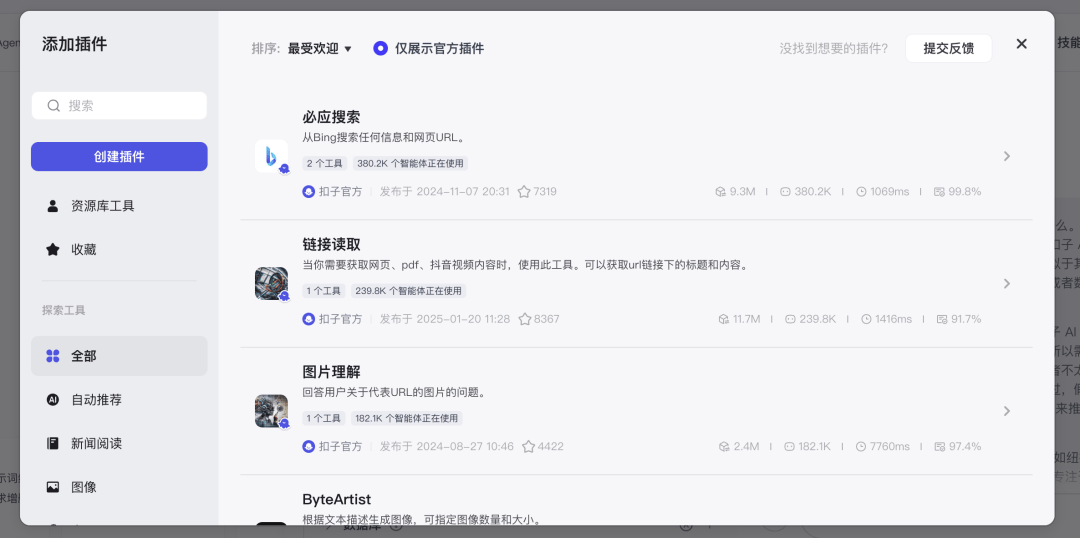Click the star favorite icon for 图片理解 (4422)
The width and height of the screenshot is (1080, 538).
pyautogui.click(x=528, y=446)
